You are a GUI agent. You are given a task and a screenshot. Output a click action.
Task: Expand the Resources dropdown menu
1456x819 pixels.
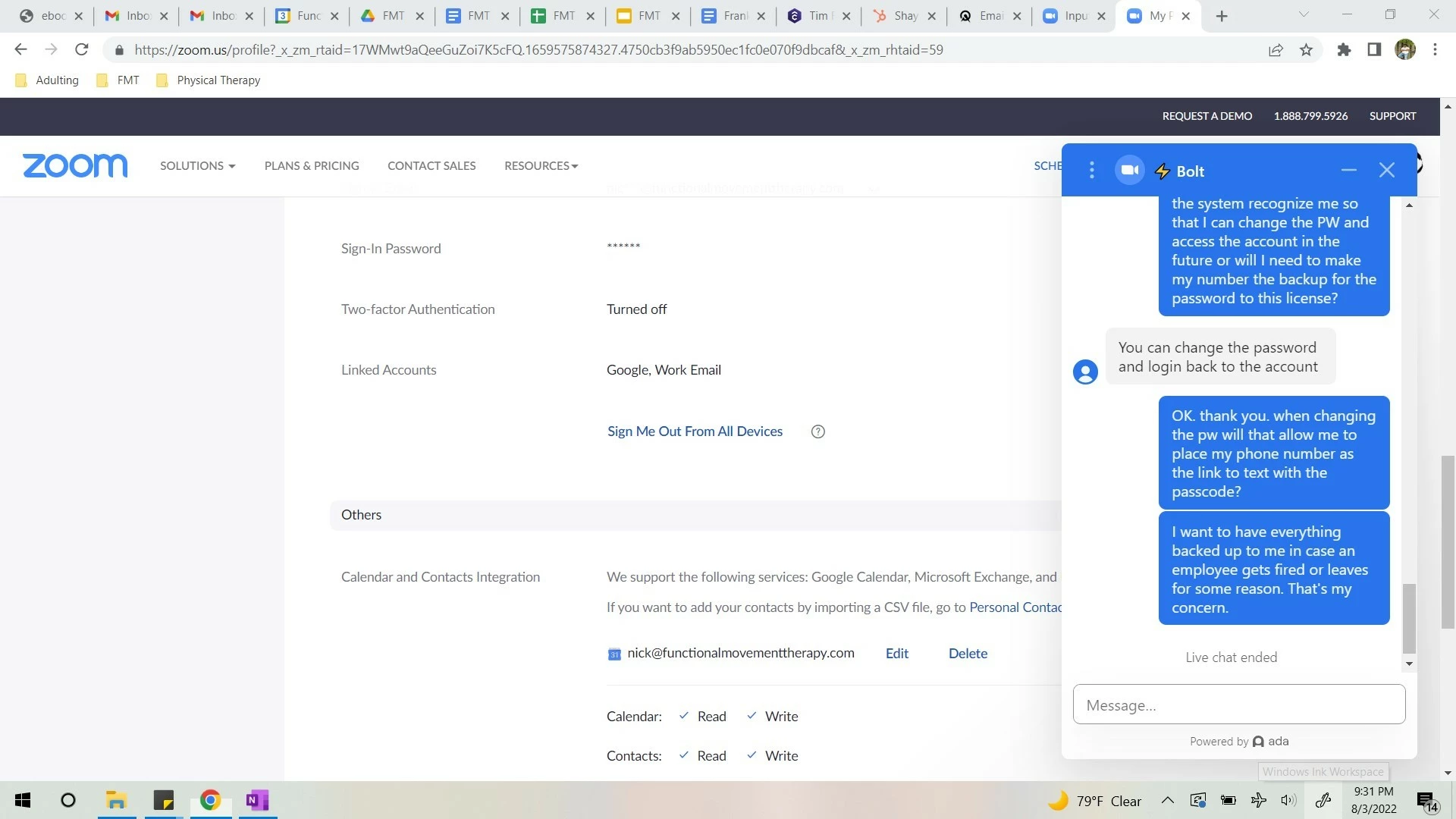(x=541, y=165)
